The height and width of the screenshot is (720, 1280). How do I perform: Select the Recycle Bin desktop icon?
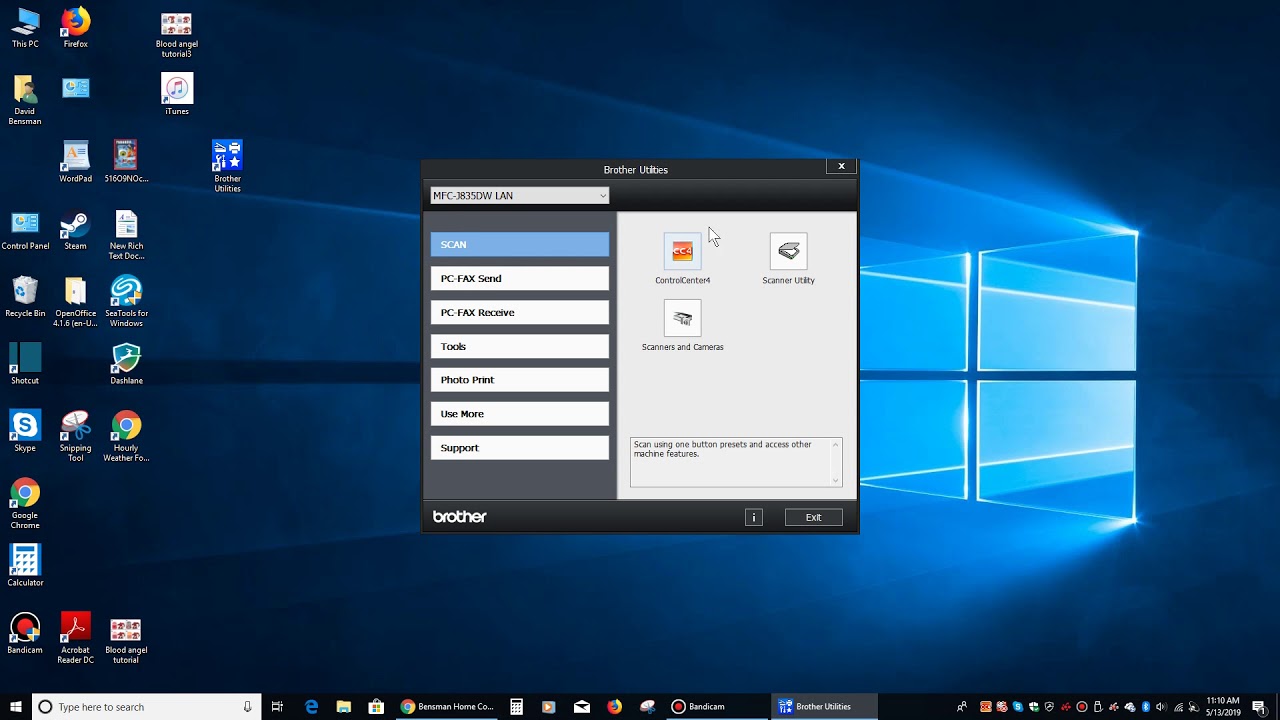click(x=25, y=297)
